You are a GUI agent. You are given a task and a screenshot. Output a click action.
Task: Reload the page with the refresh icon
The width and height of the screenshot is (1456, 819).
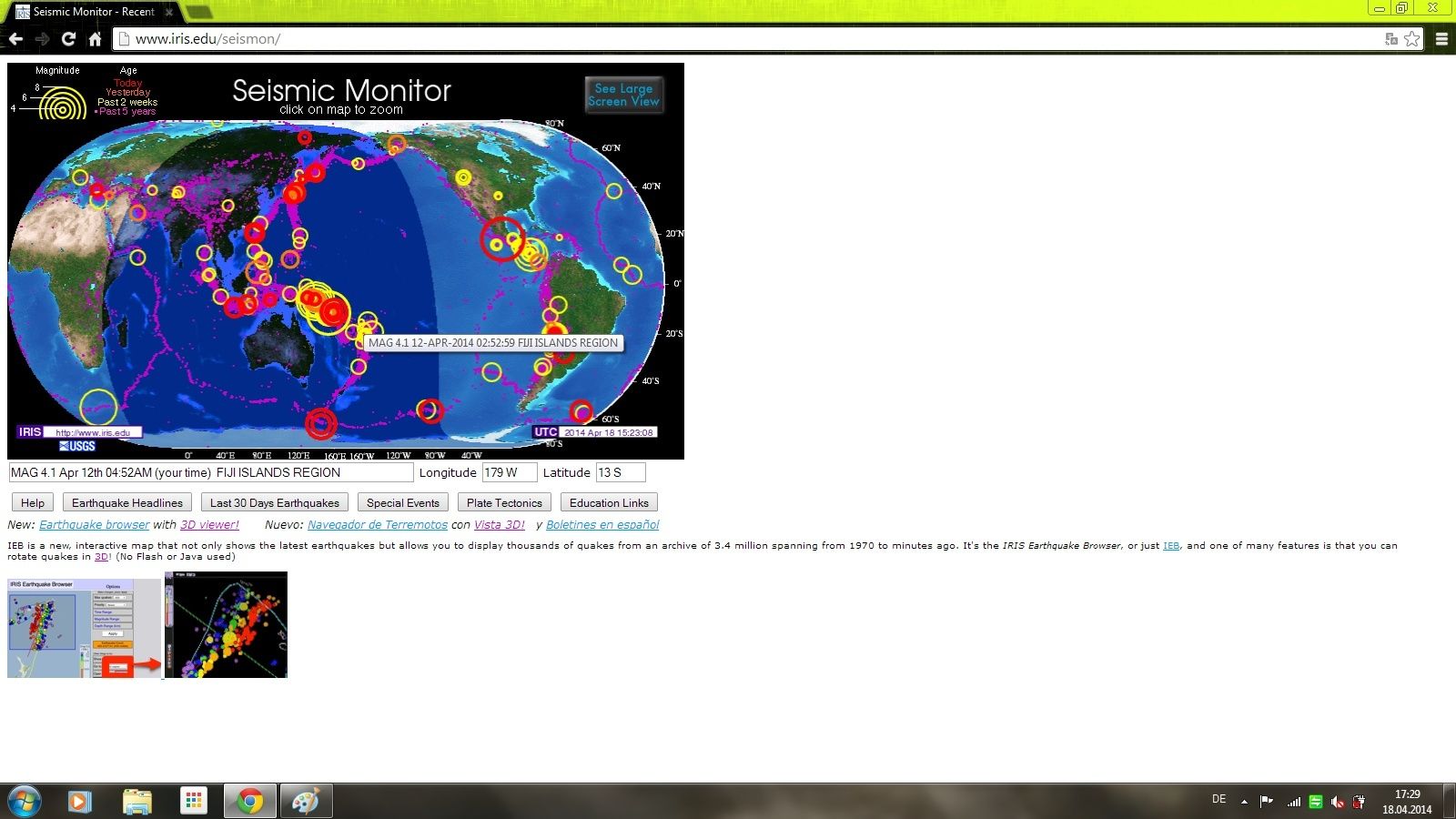pyautogui.click(x=68, y=39)
